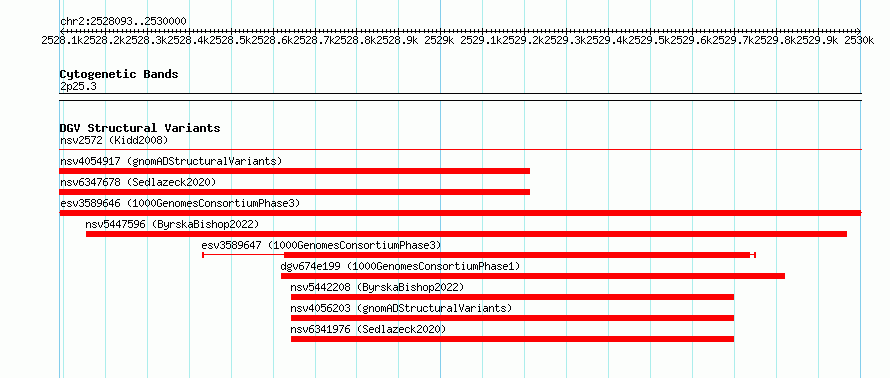Click the thick red bar of esv3589647
This screenshot has width=890, height=378.
tap(517, 255)
